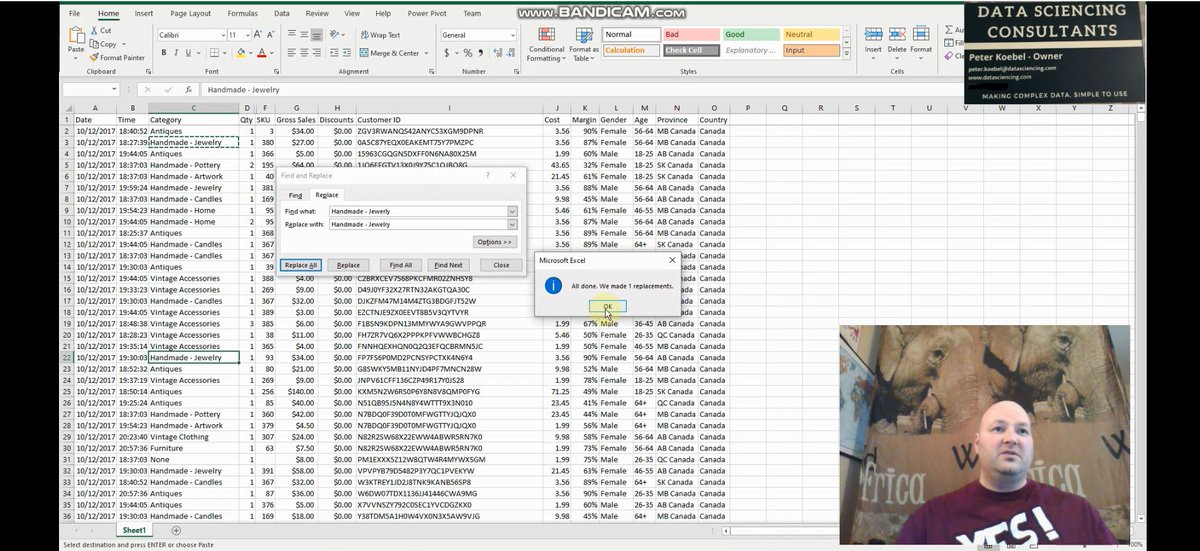Image resolution: width=1200 pixels, height=551 pixels.
Task: Click Options >> in Find and Replace
Action: click(x=494, y=242)
